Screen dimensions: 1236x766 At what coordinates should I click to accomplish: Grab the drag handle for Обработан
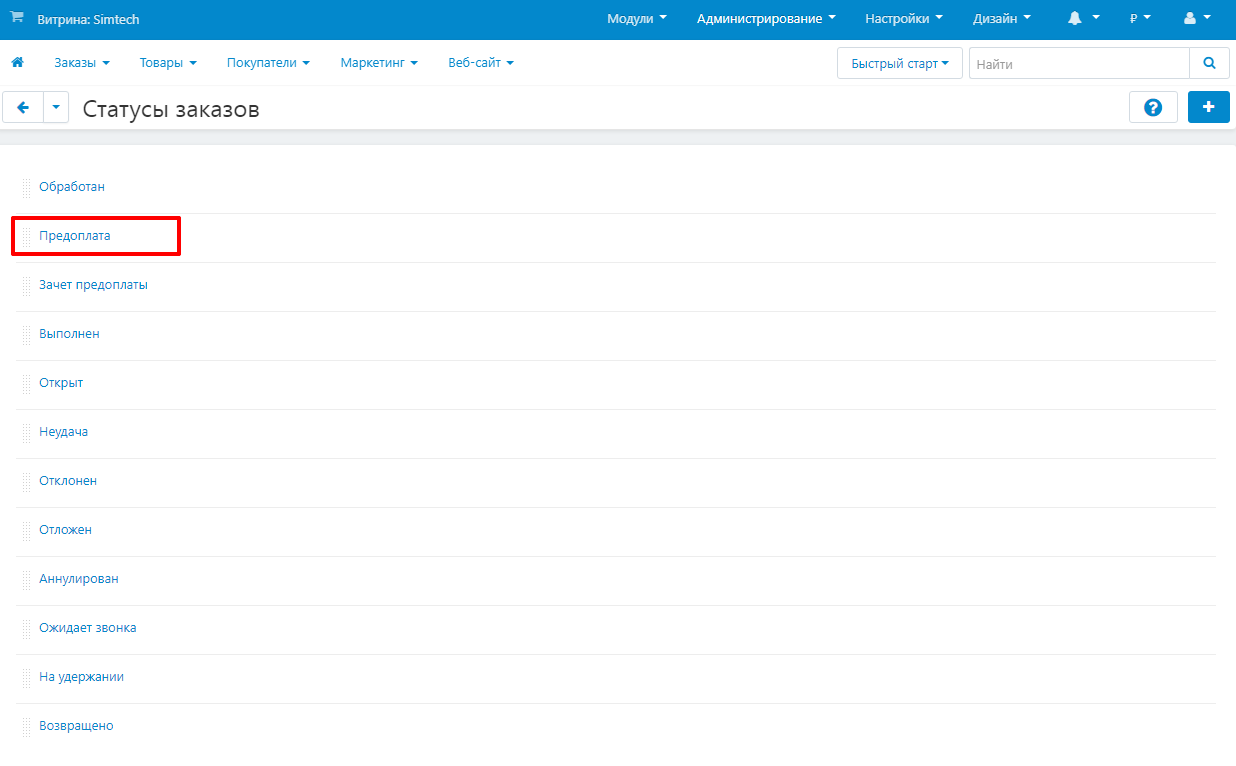27,188
